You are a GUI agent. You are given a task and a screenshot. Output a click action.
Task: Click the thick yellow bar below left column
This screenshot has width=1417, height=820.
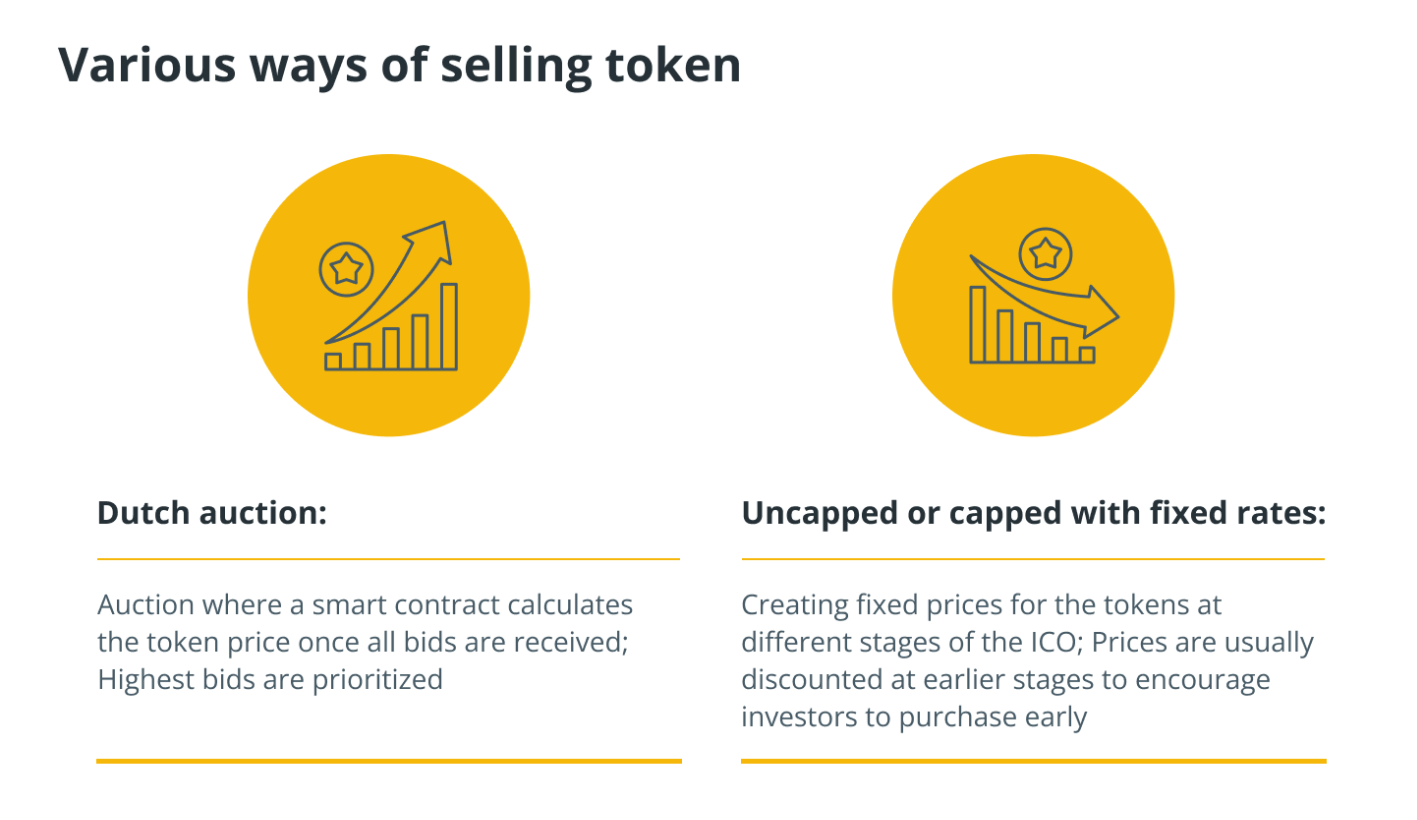tap(388, 761)
